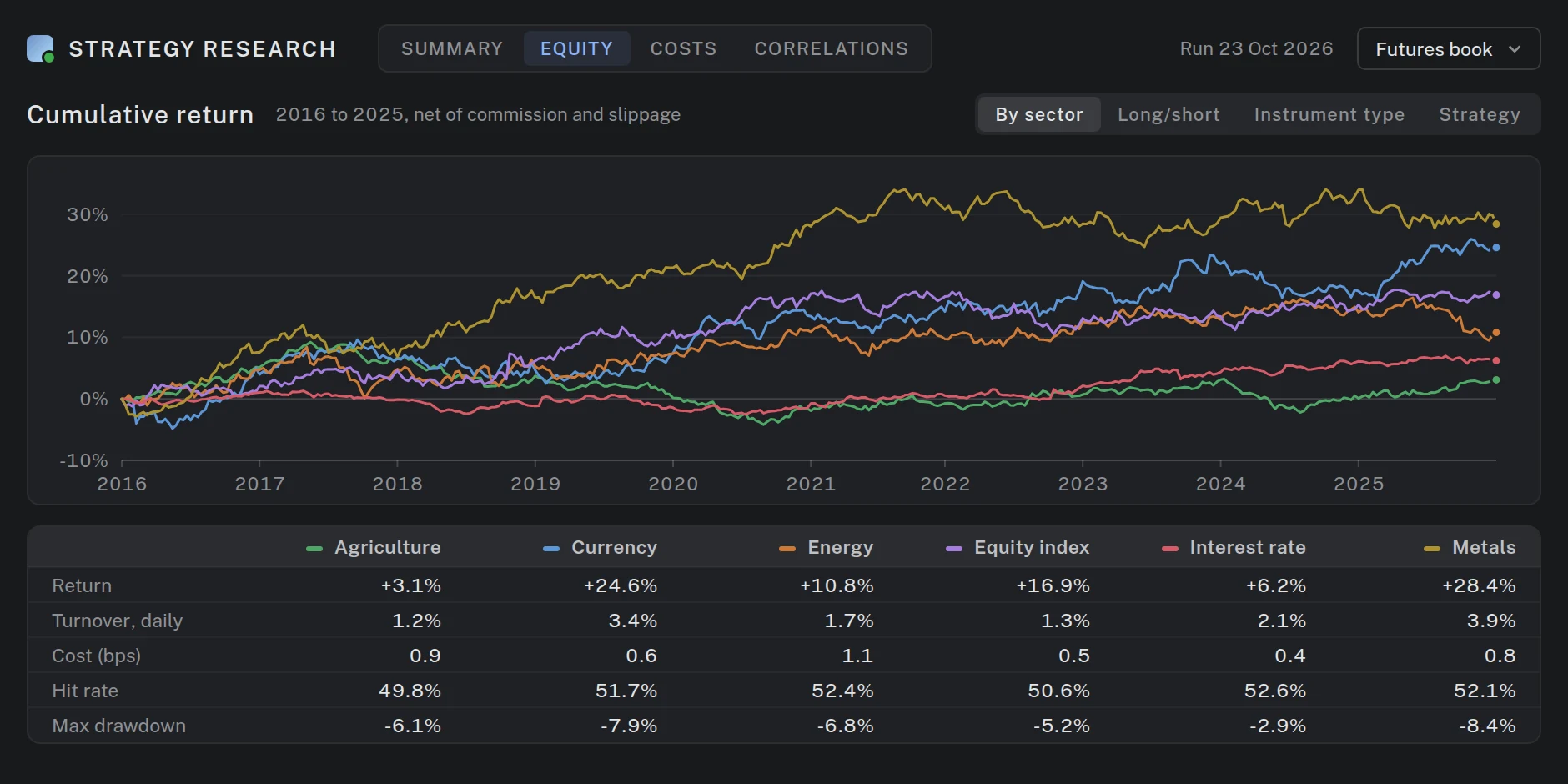Viewport: 1568px width, 784px height.
Task: Click the Currency line endpoint dot on the chart
Action: (x=1496, y=248)
